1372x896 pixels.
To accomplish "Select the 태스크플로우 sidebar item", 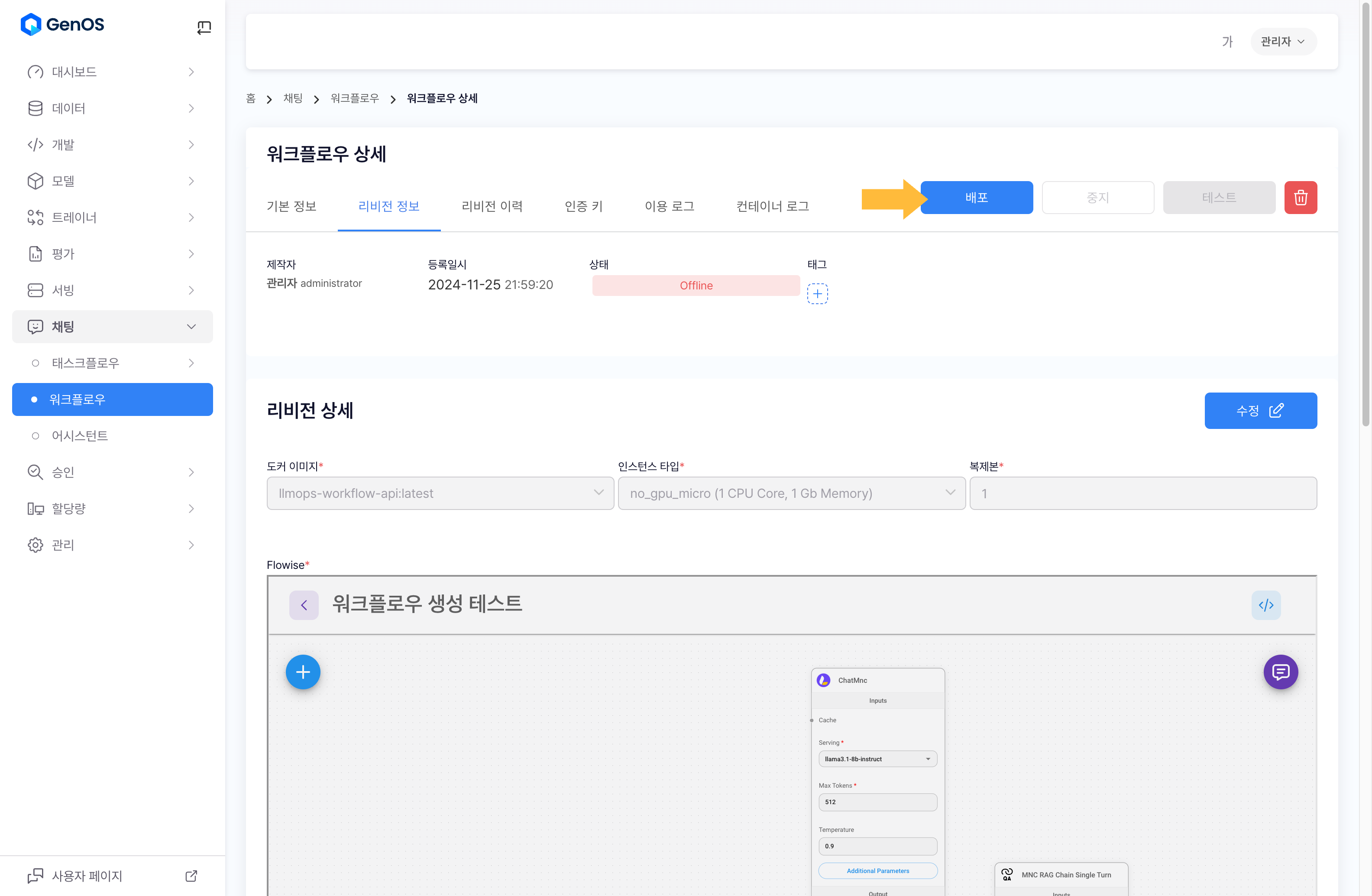I will [85, 363].
